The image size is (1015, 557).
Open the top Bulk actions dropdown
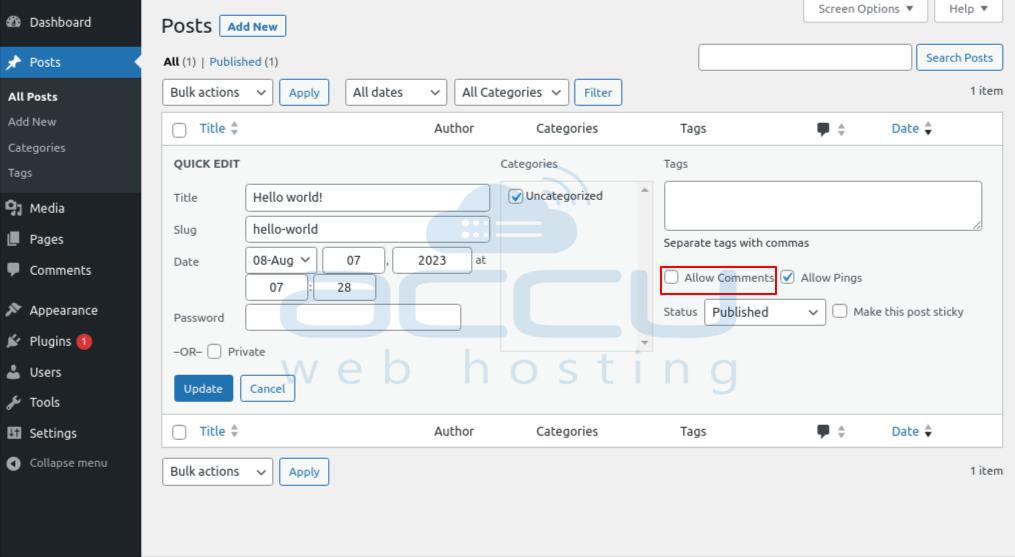(217, 92)
